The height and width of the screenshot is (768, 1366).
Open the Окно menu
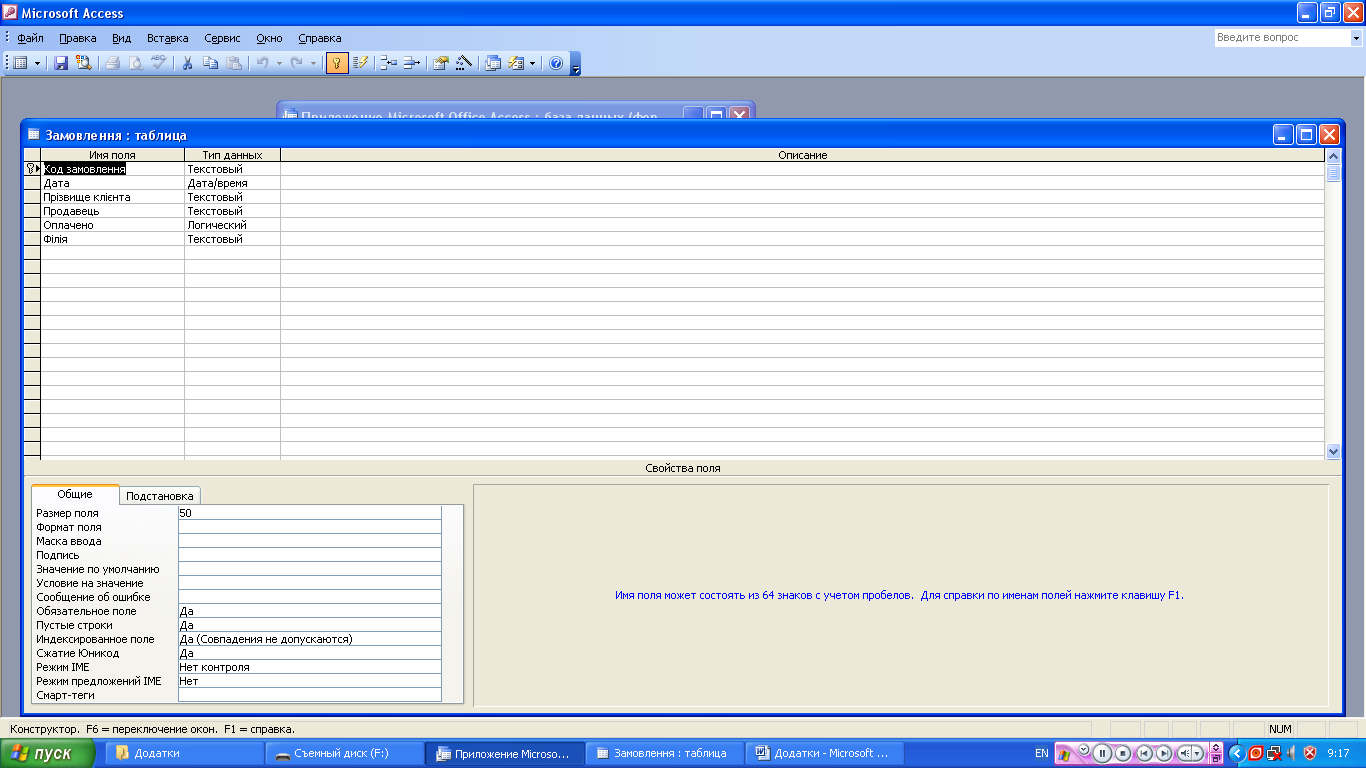pos(269,38)
